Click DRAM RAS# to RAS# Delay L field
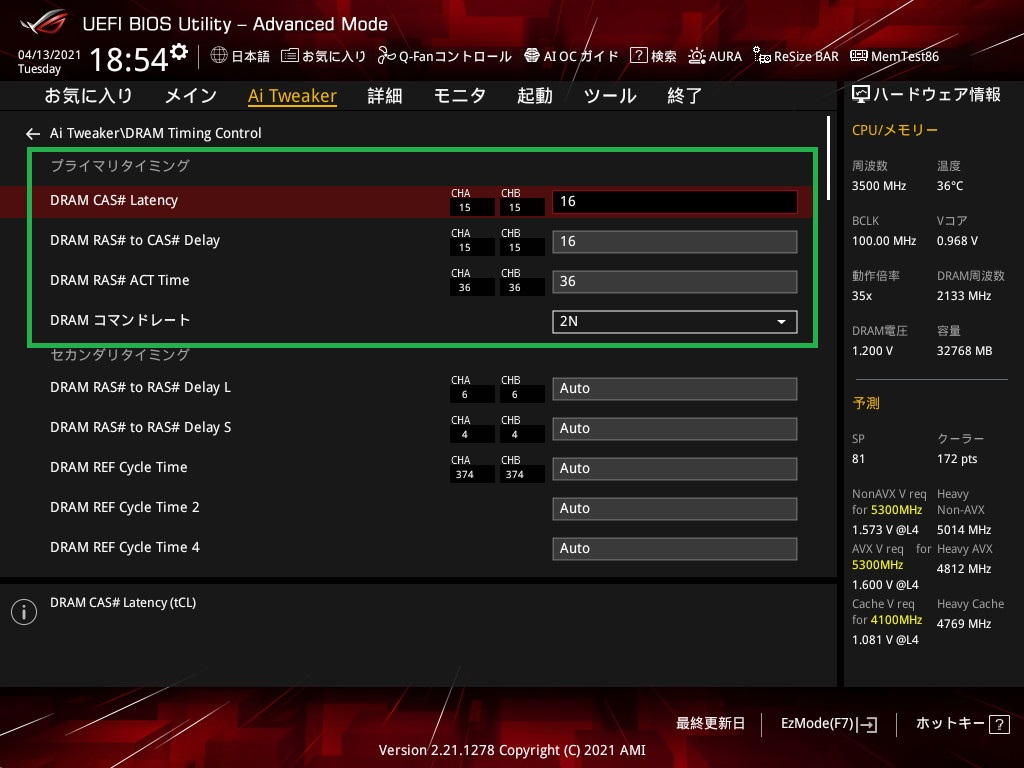The image size is (1024, 768). click(675, 389)
